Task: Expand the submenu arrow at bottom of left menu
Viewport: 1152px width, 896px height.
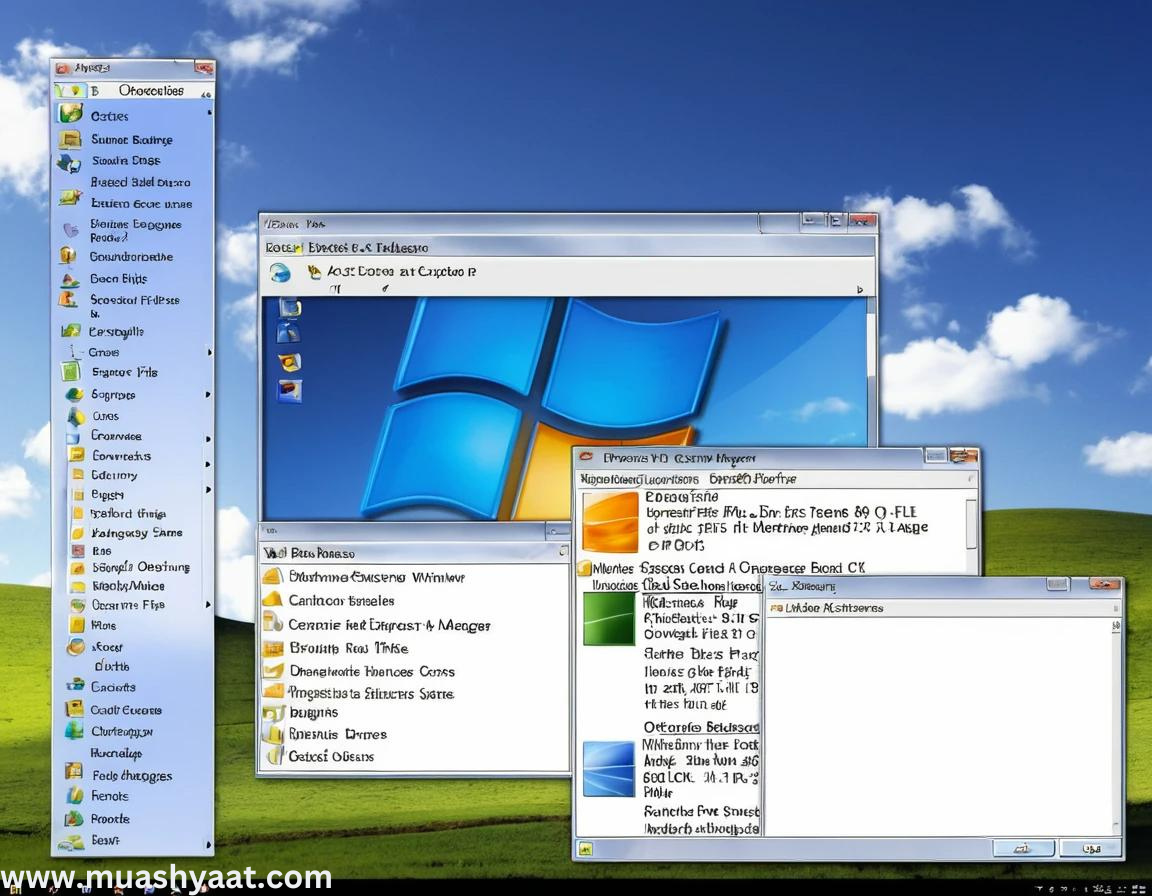Action: tap(208, 842)
